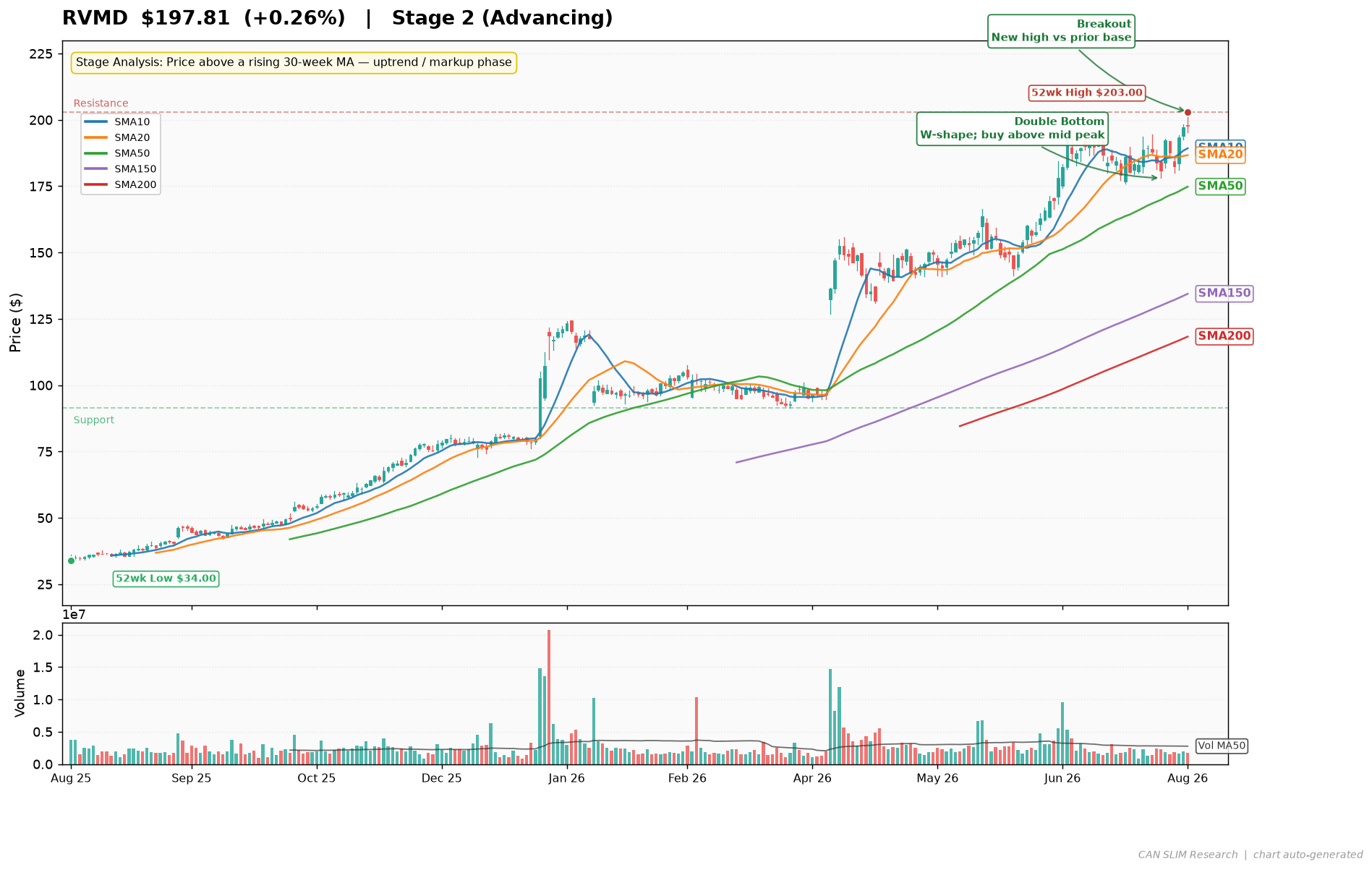Click the Aug 25 date label
Viewport: 1372px width, 870px height.
click(71, 779)
